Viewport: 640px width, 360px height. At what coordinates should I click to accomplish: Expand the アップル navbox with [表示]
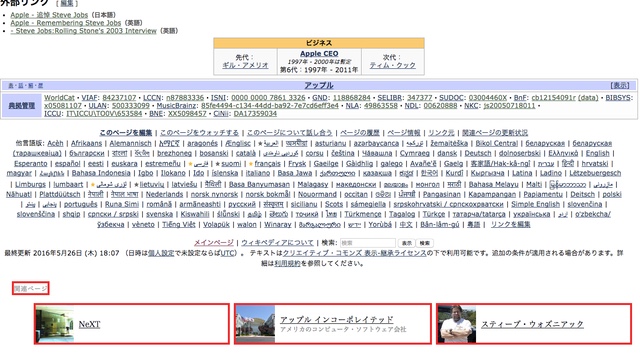[620, 85]
